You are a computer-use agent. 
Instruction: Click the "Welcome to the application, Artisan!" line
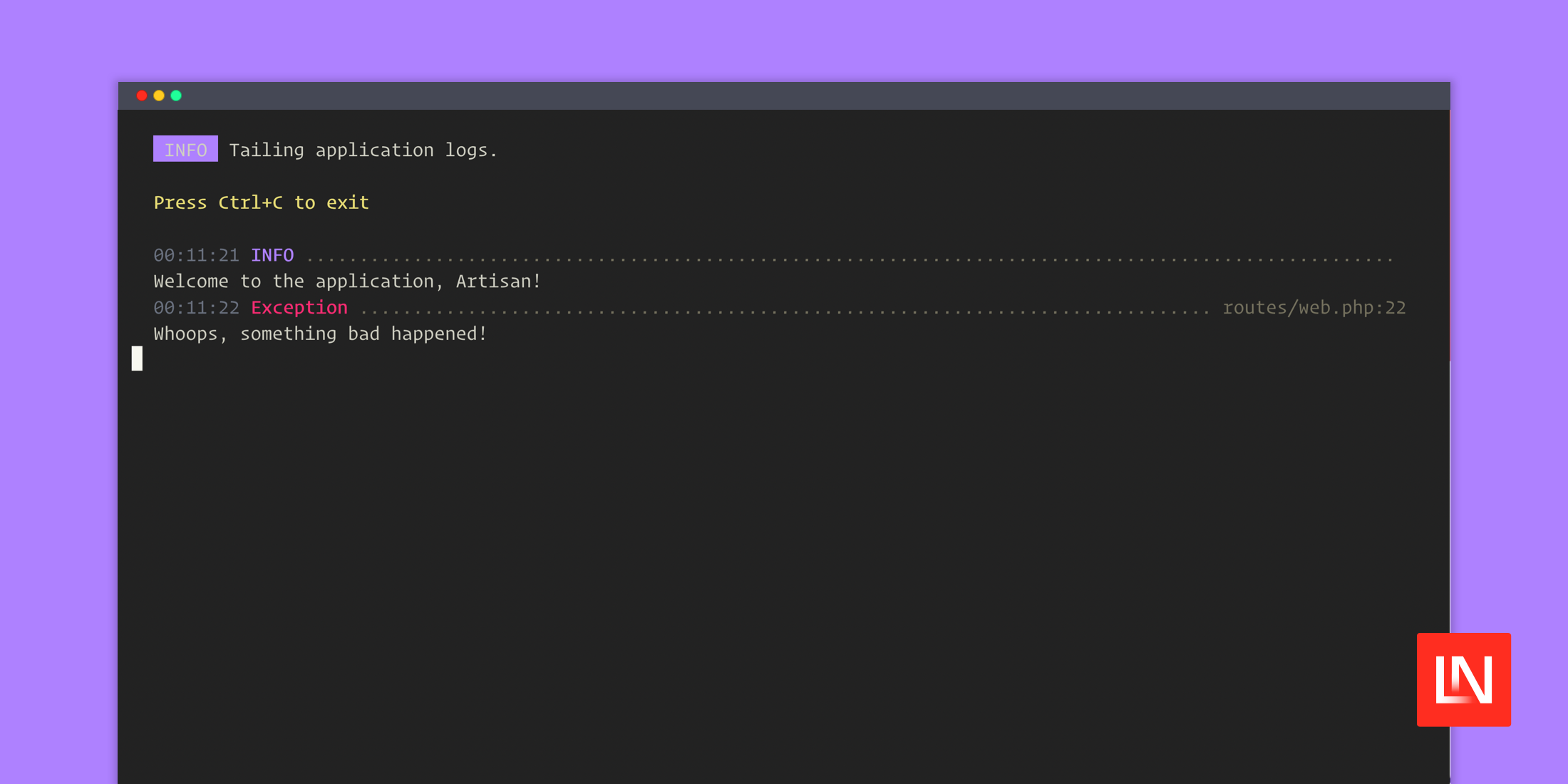point(347,282)
